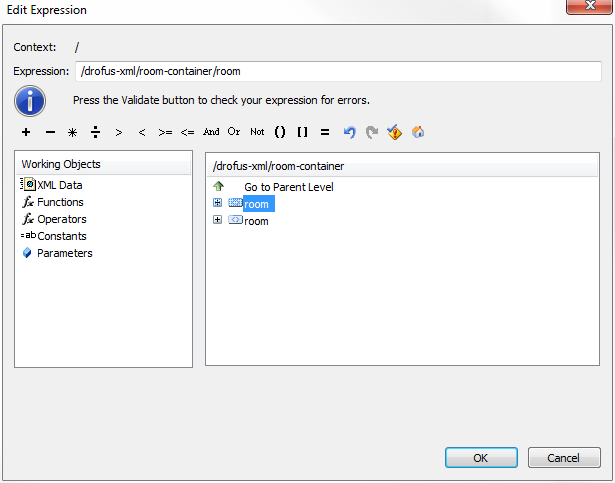Insert the division operator
This screenshot has height=483, width=615.
click(96, 132)
